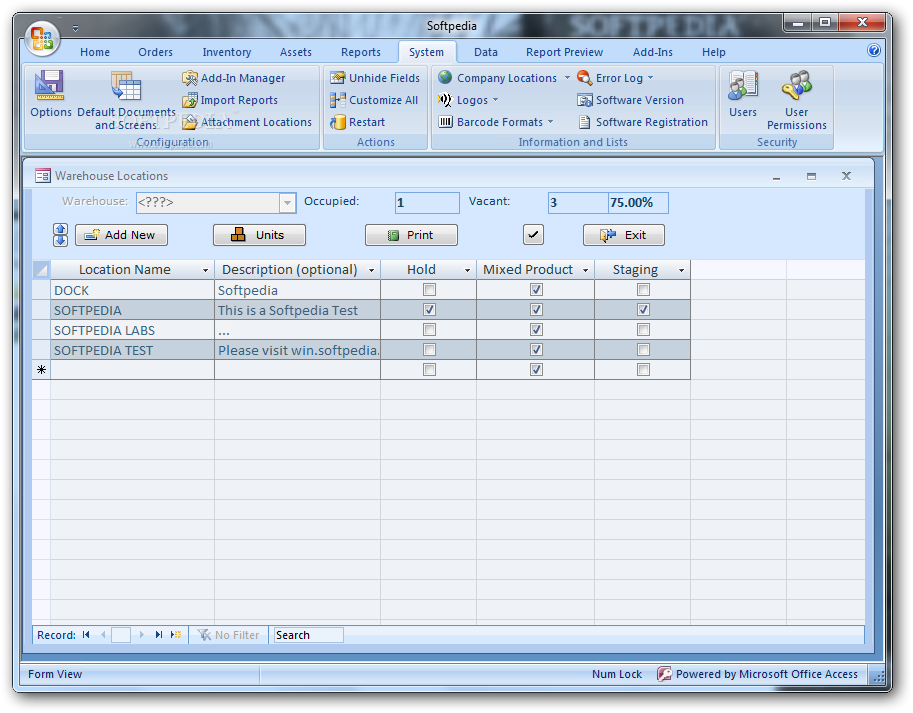The height and width of the screenshot is (713, 913).
Task: Click the Quick Access toolbar customize arrow
Action: click(75, 28)
